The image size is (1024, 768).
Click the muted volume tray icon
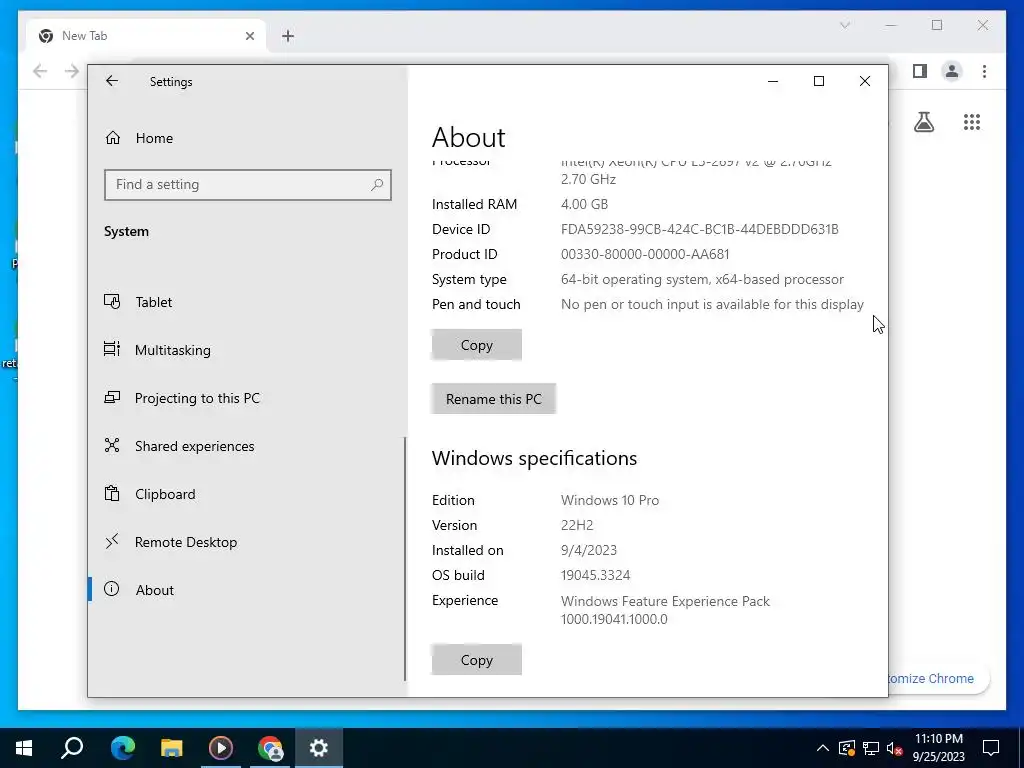click(x=894, y=748)
